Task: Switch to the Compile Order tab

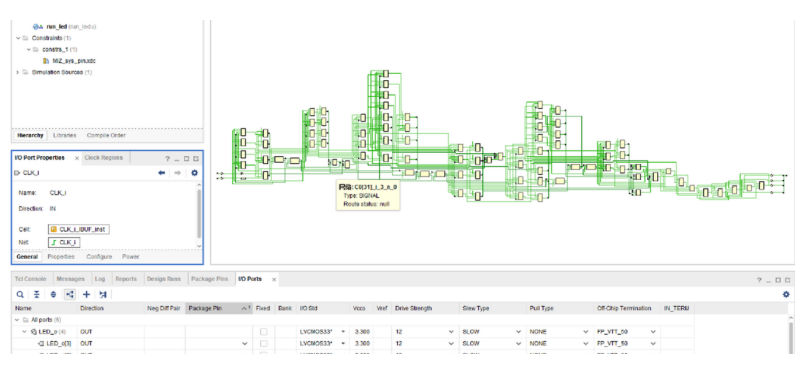Action: pos(106,135)
